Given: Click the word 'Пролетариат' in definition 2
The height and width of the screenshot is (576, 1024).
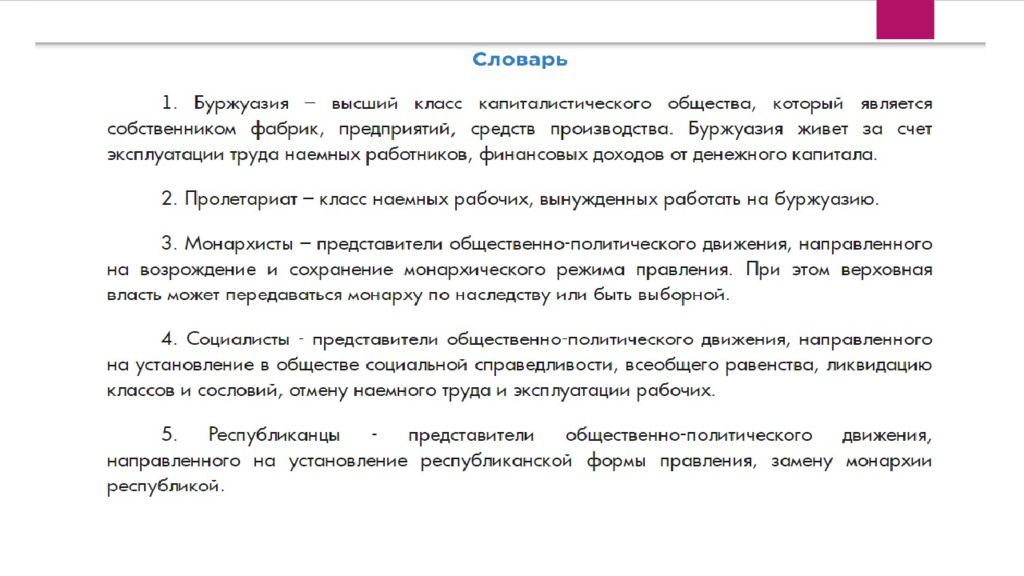Looking at the screenshot, I should click(x=241, y=199).
